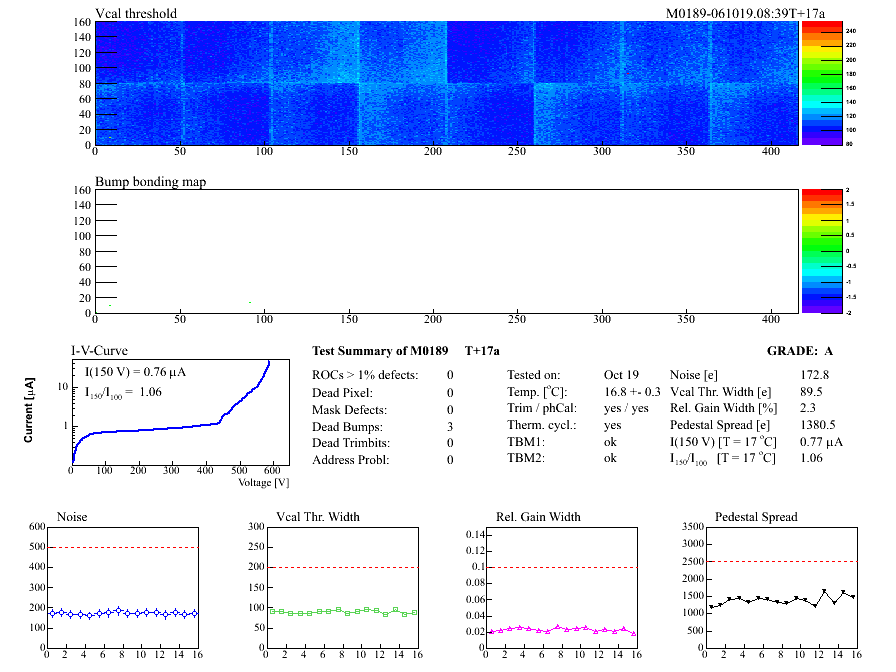Click the "I(150 V) = 0.76 µA" annotation

click(136, 372)
